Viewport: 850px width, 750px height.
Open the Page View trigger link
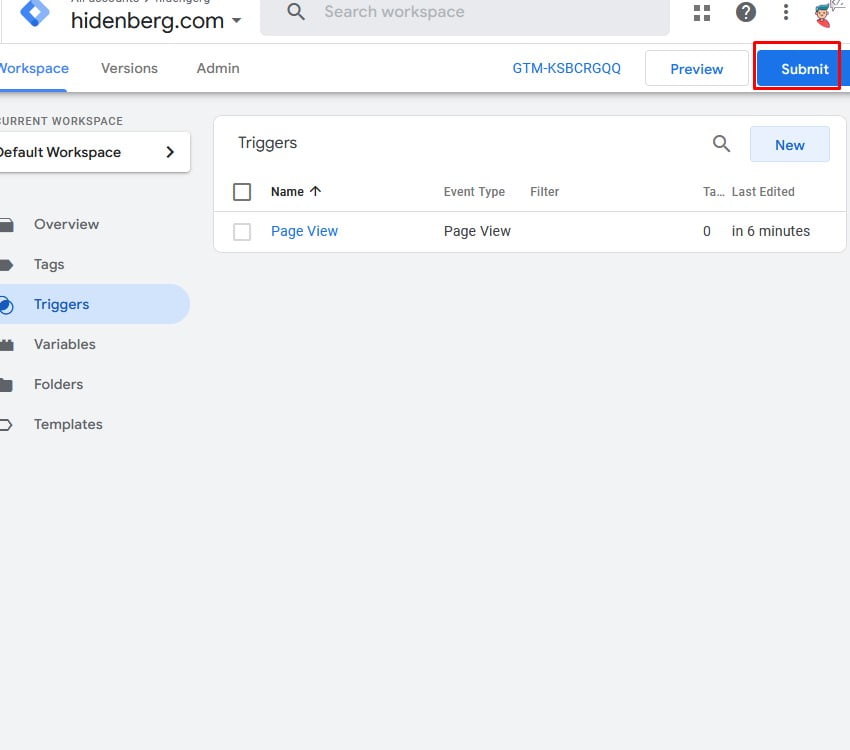click(x=304, y=231)
